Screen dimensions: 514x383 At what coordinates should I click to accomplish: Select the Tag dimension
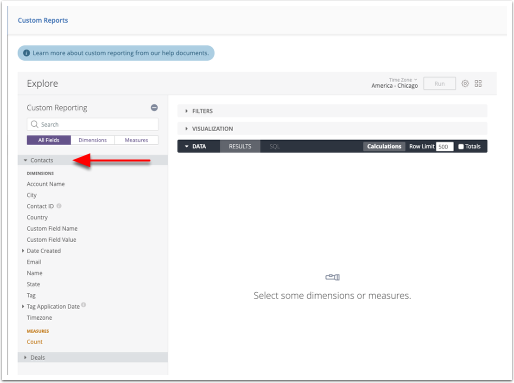pyautogui.click(x=31, y=295)
